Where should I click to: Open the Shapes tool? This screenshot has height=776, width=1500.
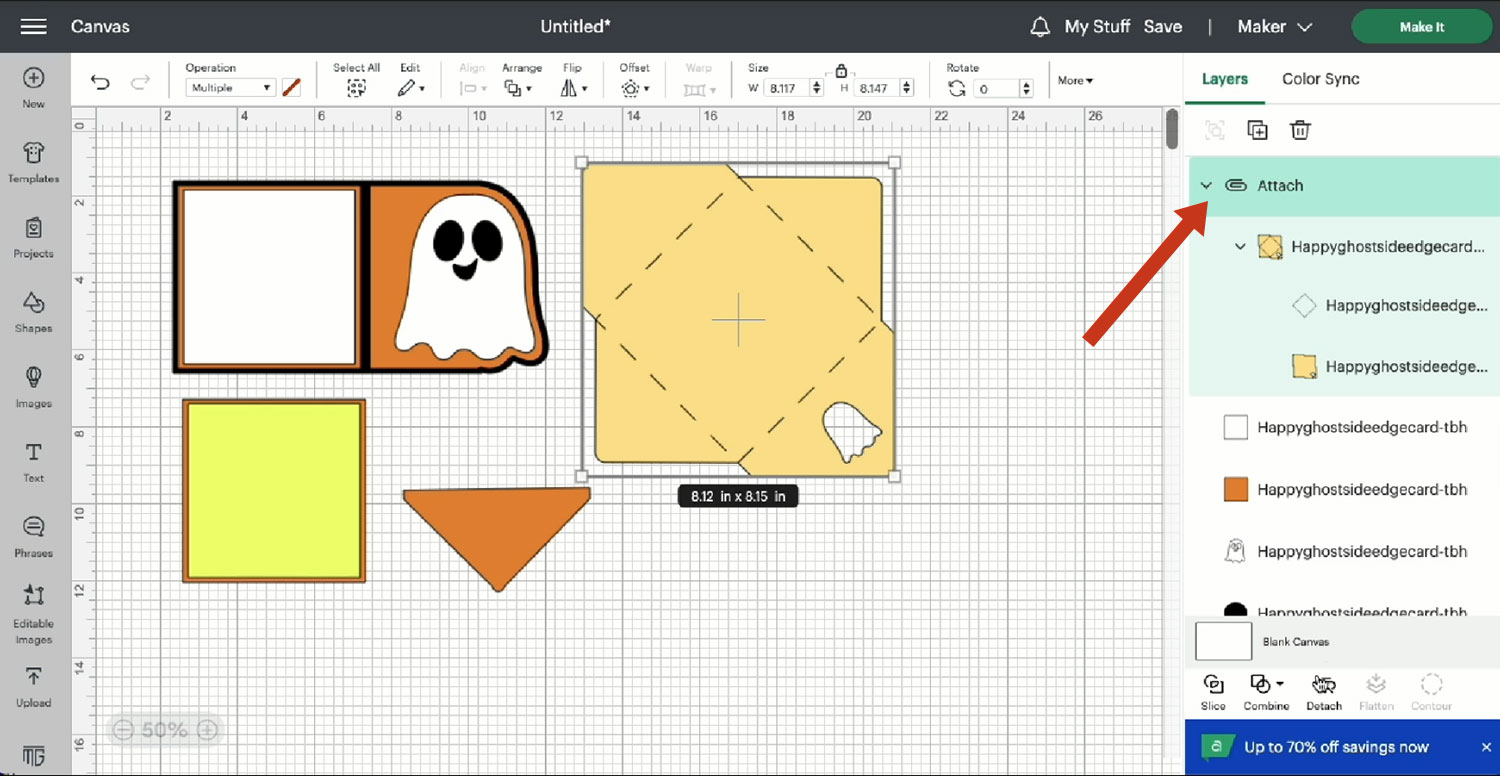tap(33, 311)
